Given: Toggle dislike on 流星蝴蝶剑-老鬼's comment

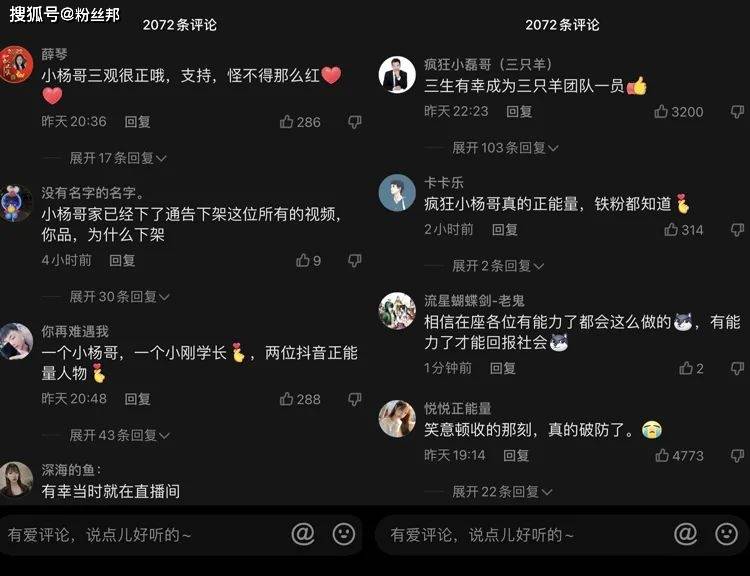Looking at the screenshot, I should pyautogui.click(x=737, y=368).
